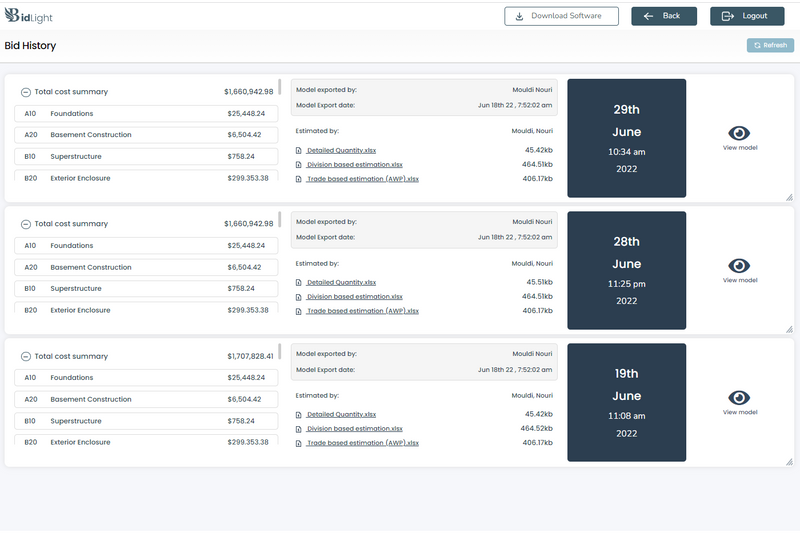Click the 29th June 10:34 am date tile

click(627, 138)
